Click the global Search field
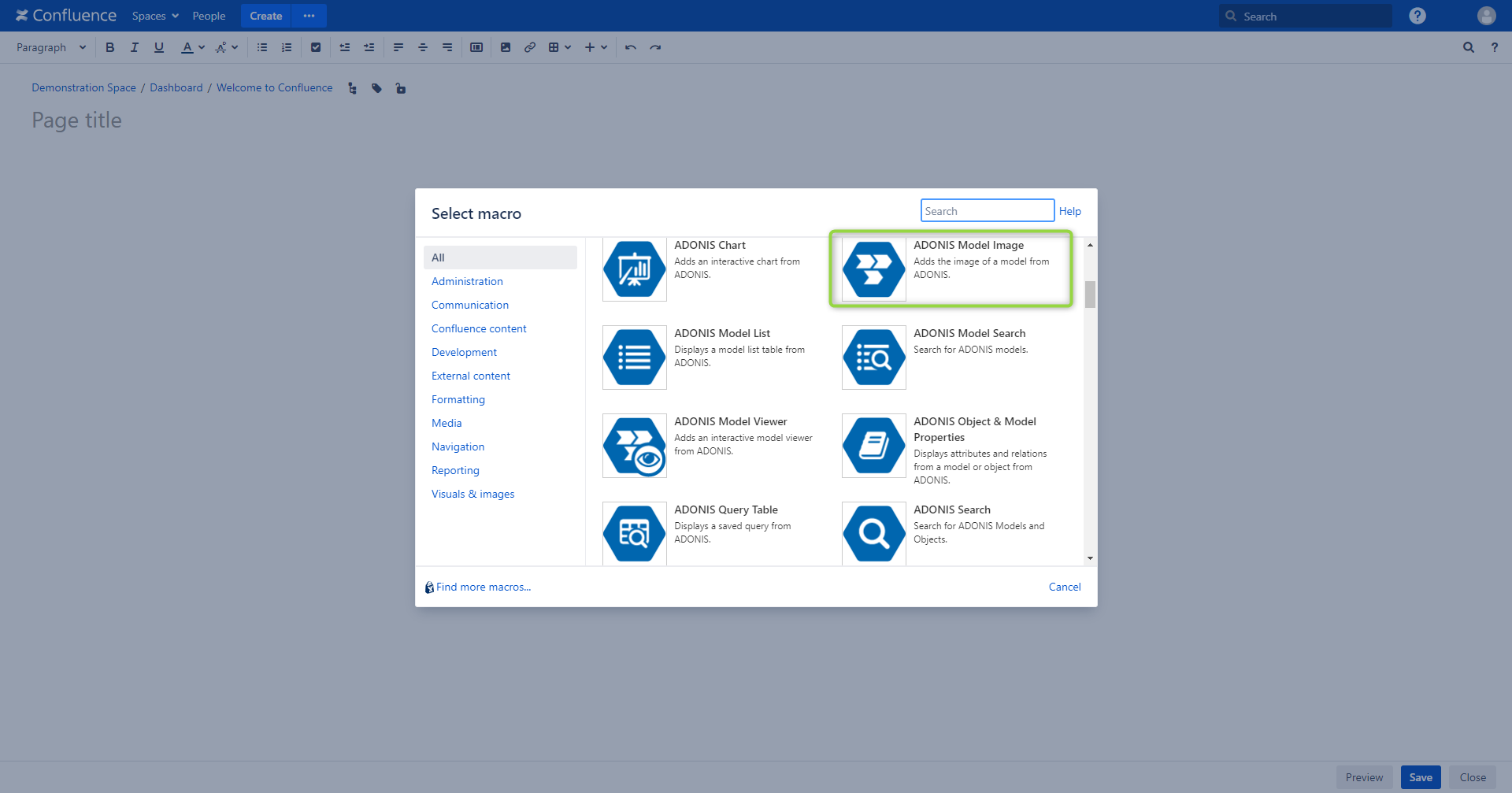 point(1305,16)
